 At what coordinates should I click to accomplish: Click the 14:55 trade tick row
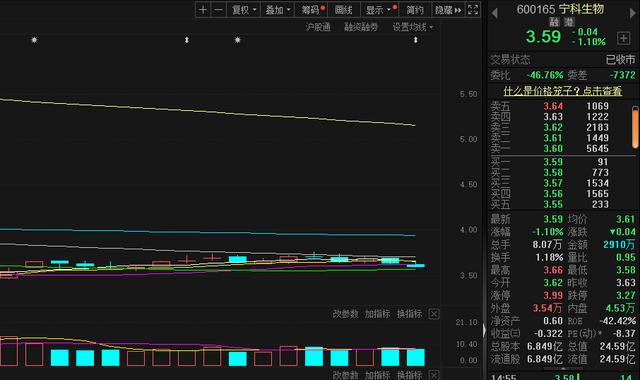pos(563,376)
